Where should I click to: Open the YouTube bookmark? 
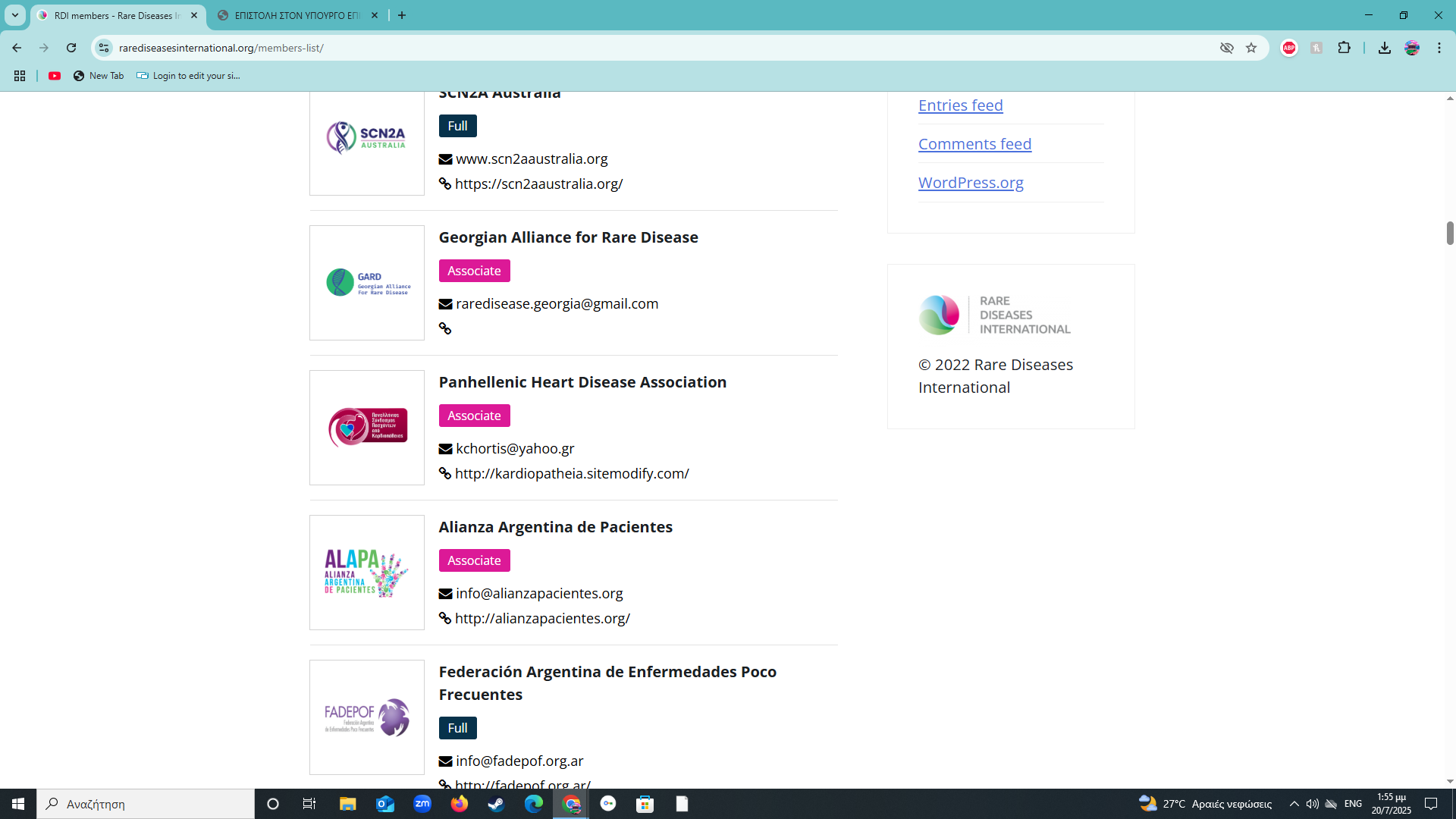tap(55, 76)
